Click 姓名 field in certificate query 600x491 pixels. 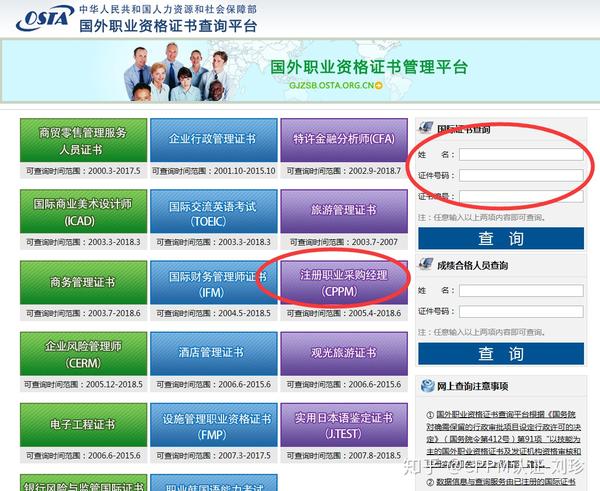point(521,155)
